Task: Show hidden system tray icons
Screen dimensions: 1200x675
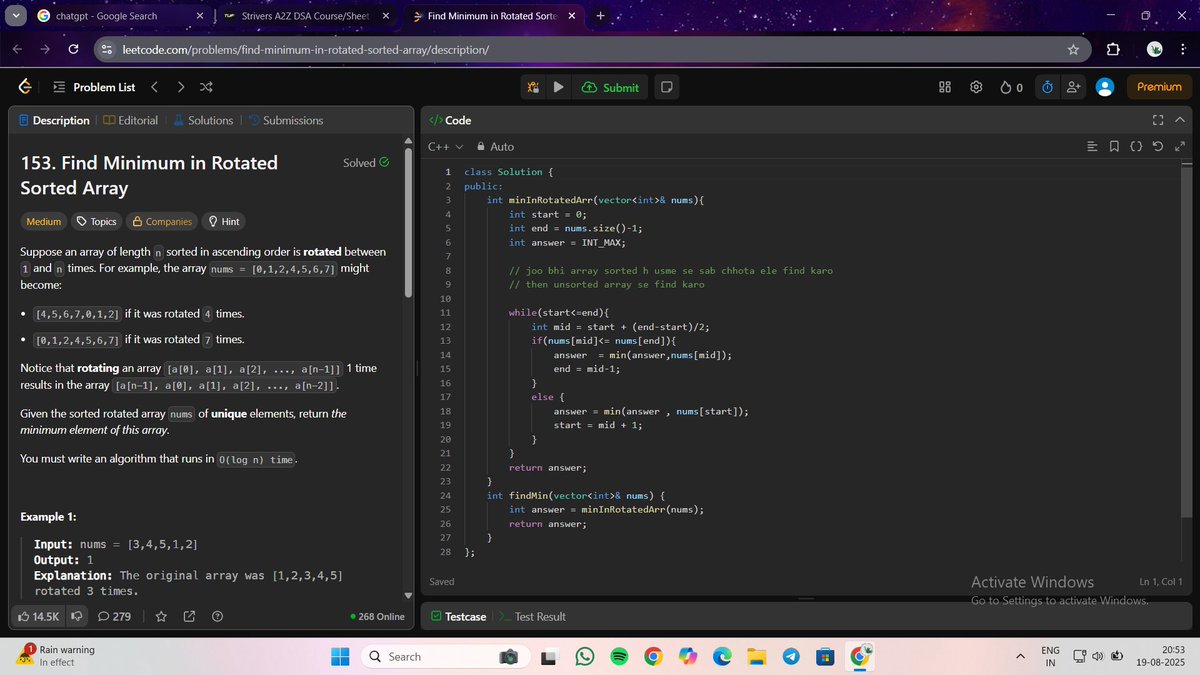Action: tap(1020, 656)
